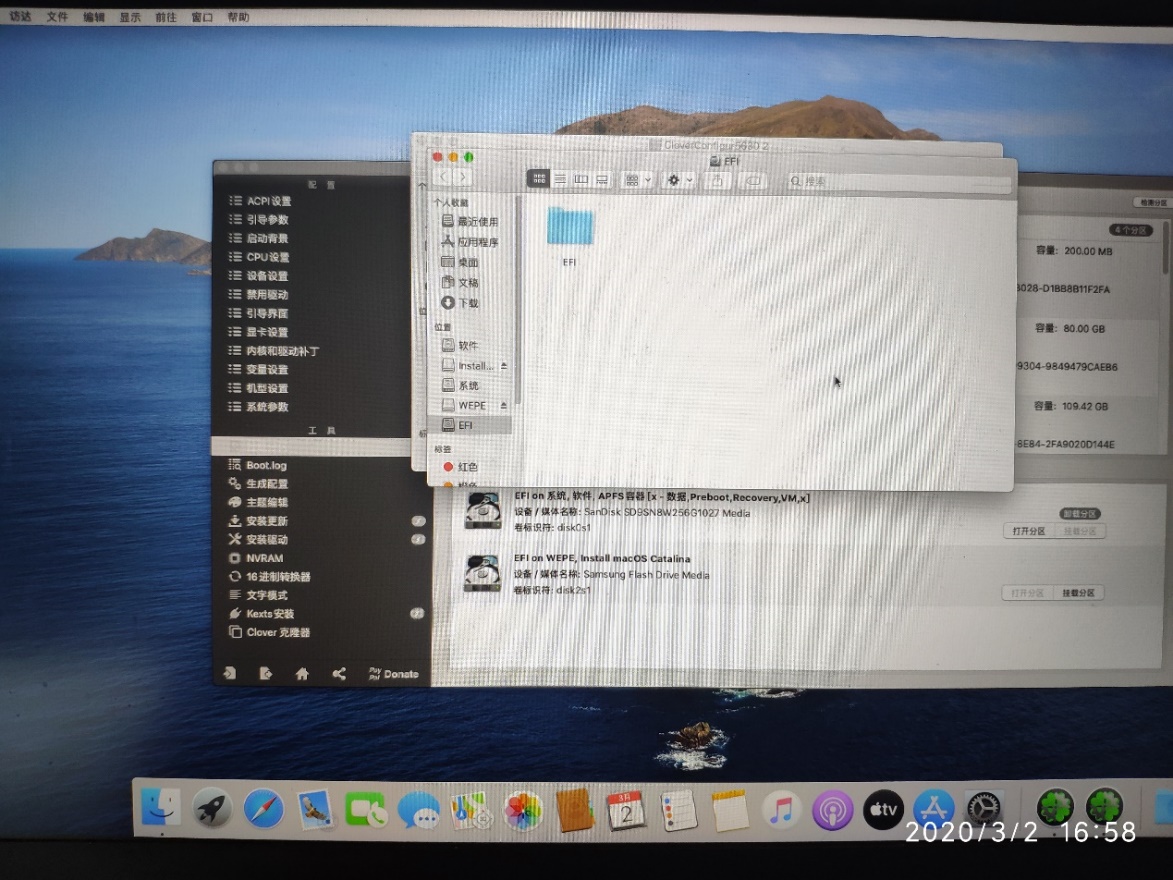The width and height of the screenshot is (1173, 880).
Task: Click the Finder search field
Action: pos(899,181)
